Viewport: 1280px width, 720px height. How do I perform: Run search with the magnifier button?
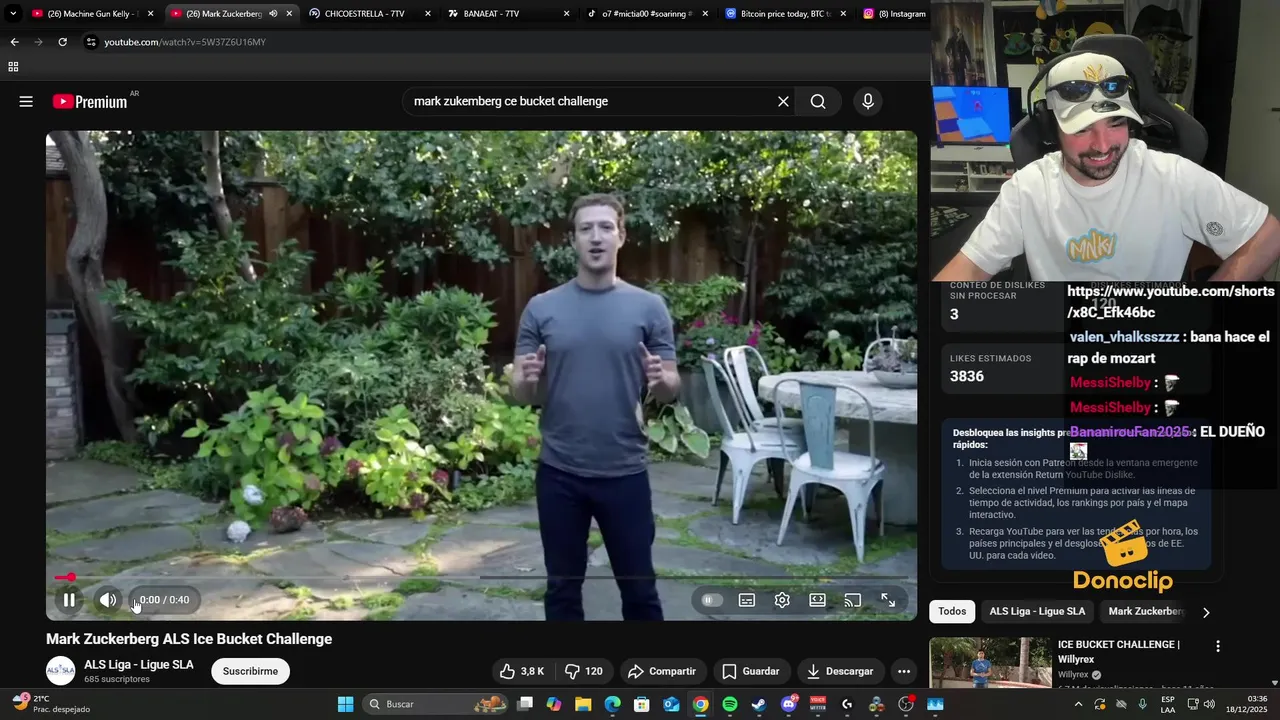click(818, 101)
